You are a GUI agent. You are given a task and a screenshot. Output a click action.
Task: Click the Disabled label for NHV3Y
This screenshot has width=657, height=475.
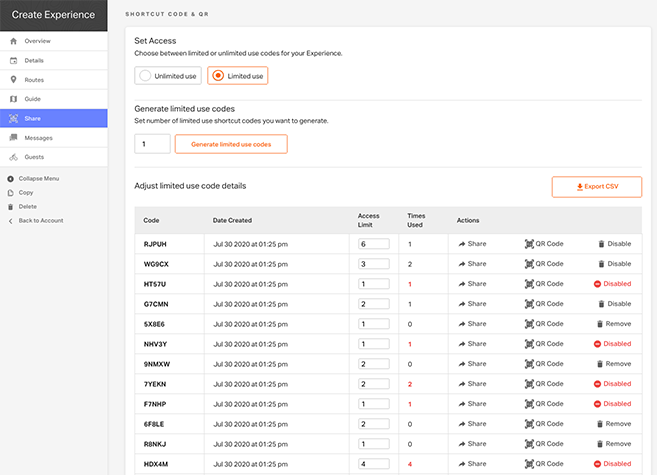pyautogui.click(x=617, y=344)
